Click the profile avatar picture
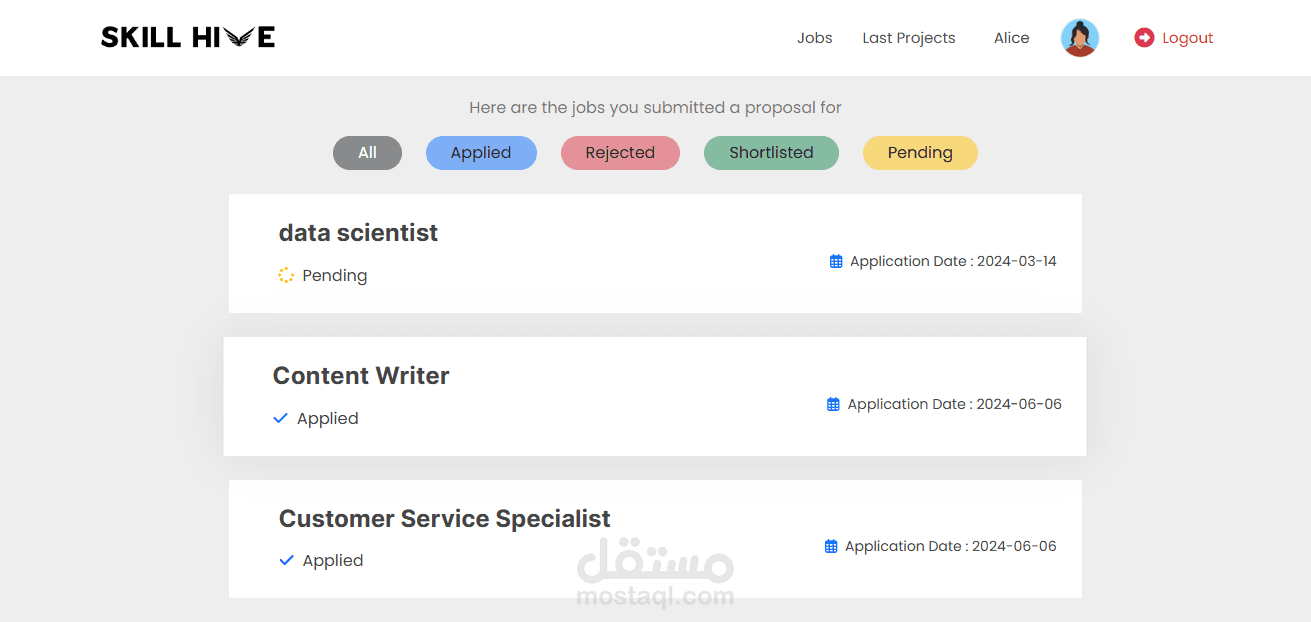Image resolution: width=1311 pixels, height=622 pixels. [1079, 37]
